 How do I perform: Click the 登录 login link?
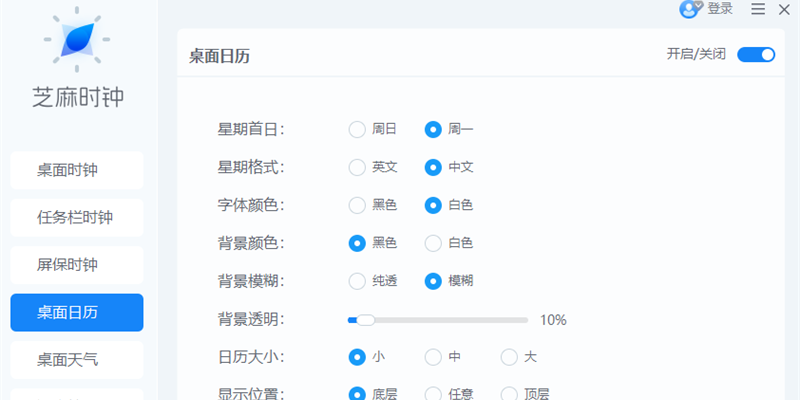coord(720,9)
